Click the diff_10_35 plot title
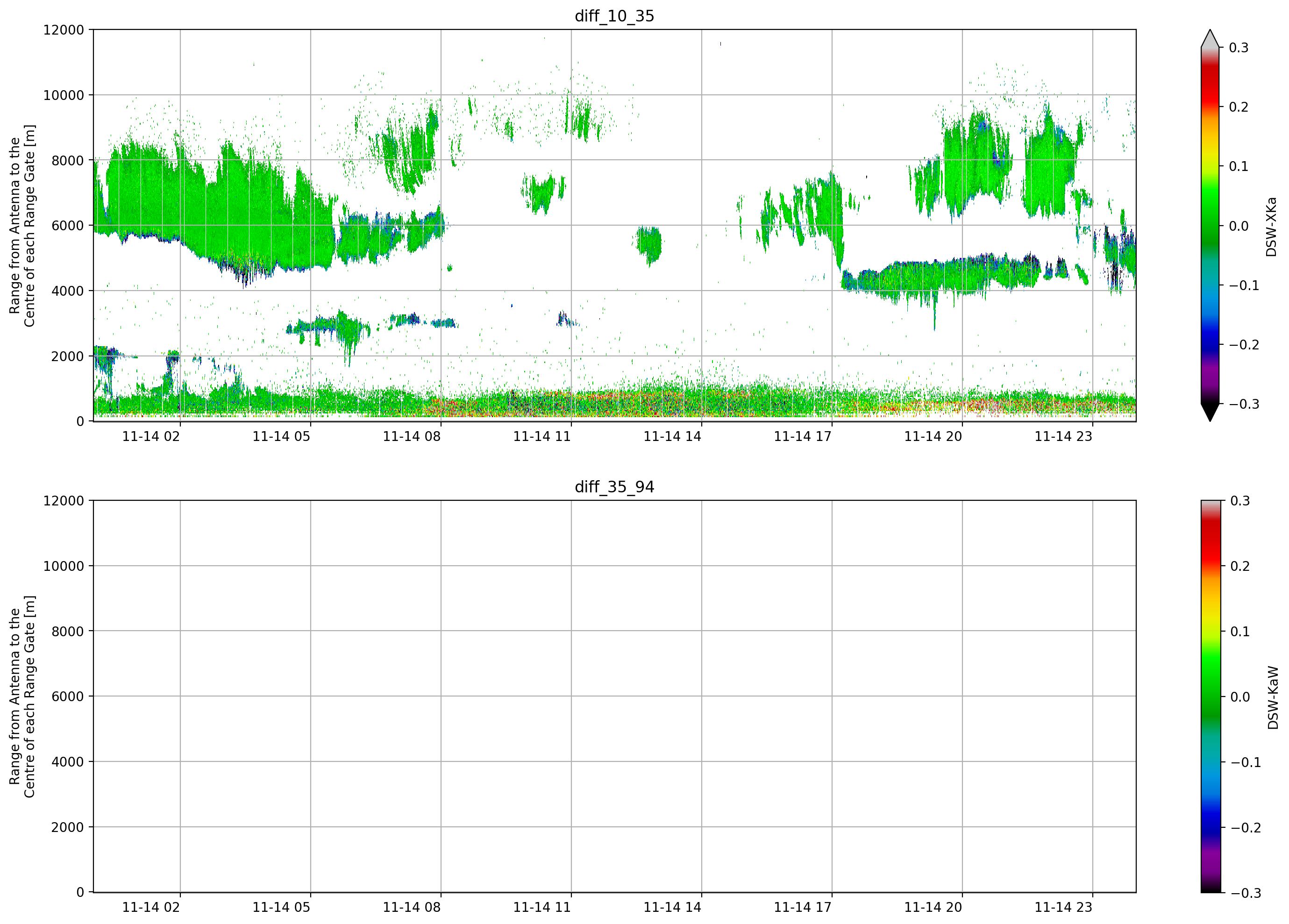Screen dimensions: 1289x924 click(614, 16)
